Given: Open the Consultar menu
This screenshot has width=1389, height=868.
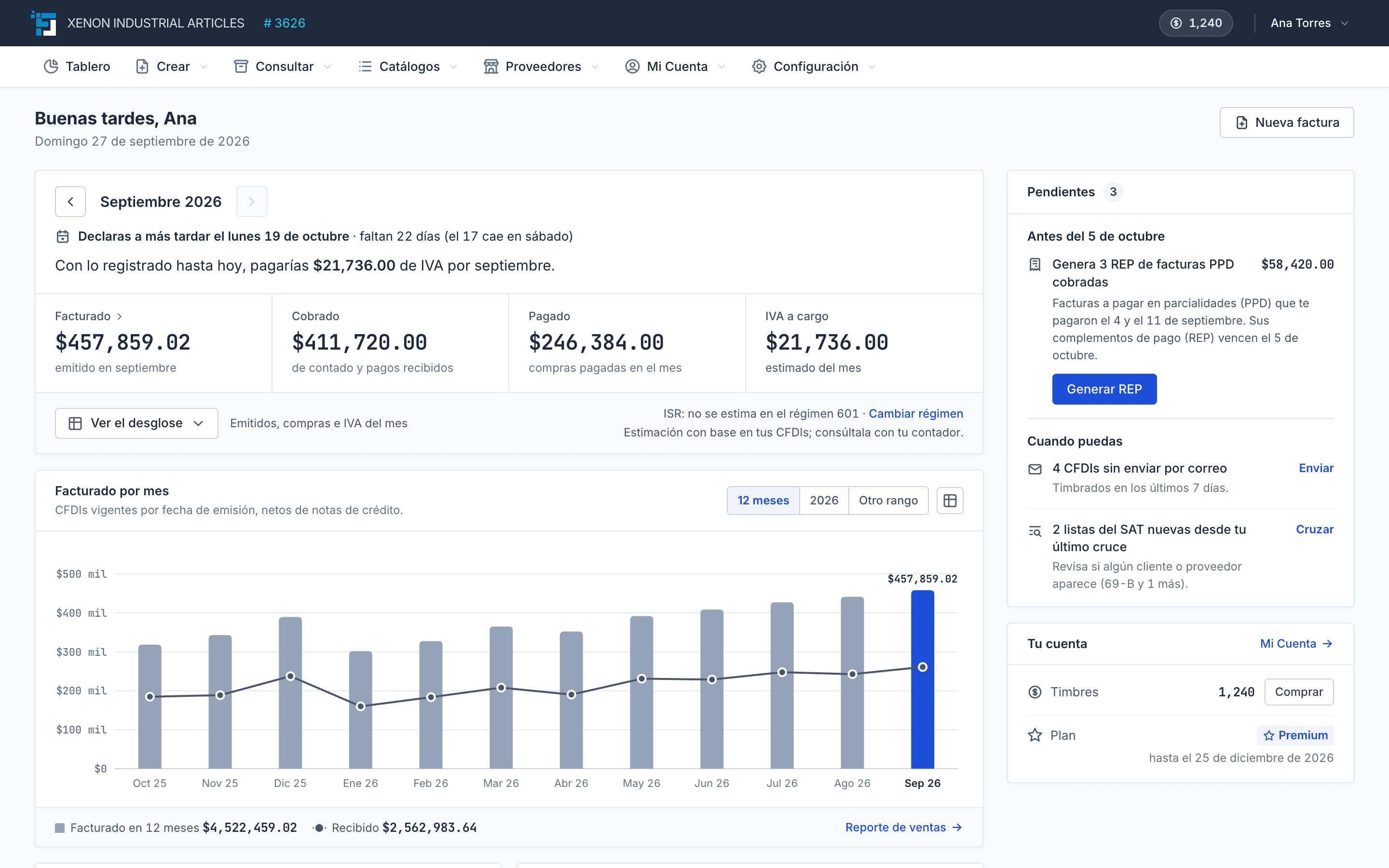Looking at the screenshot, I should pyautogui.click(x=283, y=67).
